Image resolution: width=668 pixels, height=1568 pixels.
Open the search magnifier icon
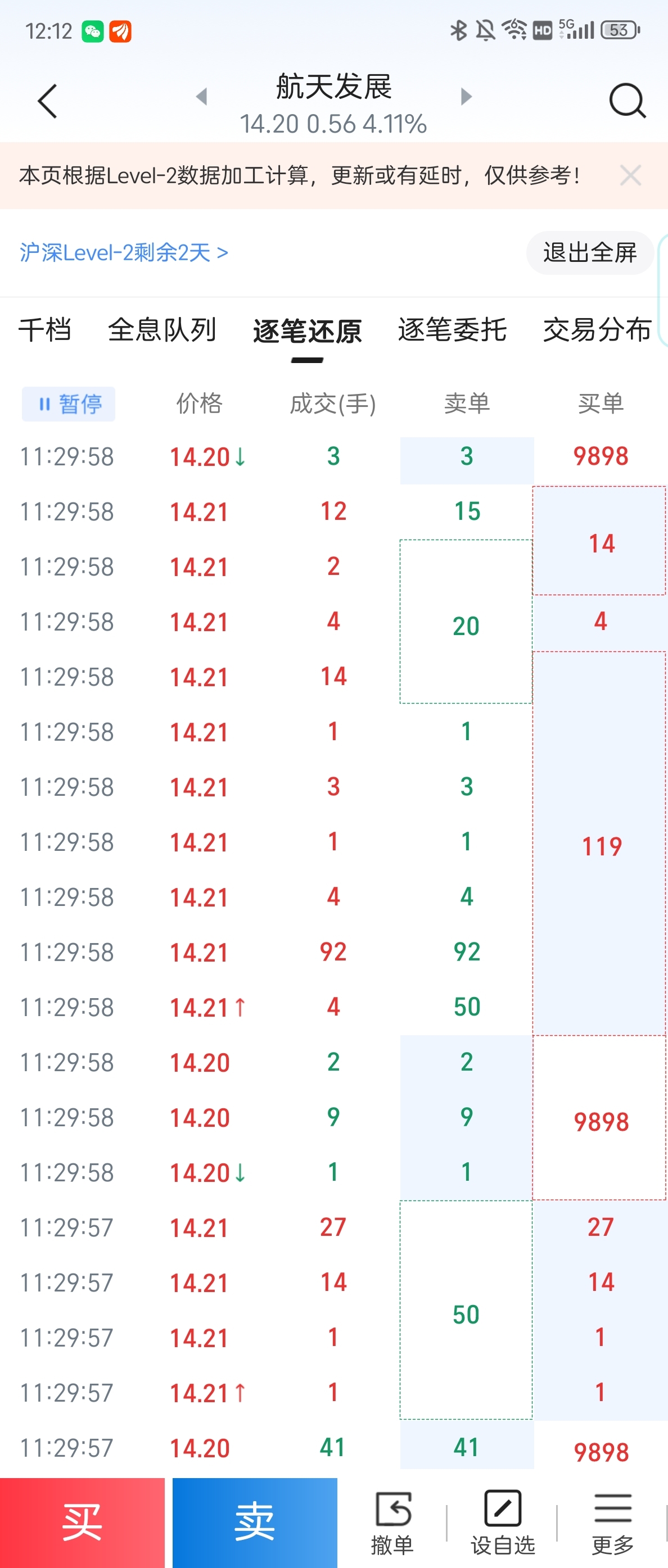click(626, 101)
